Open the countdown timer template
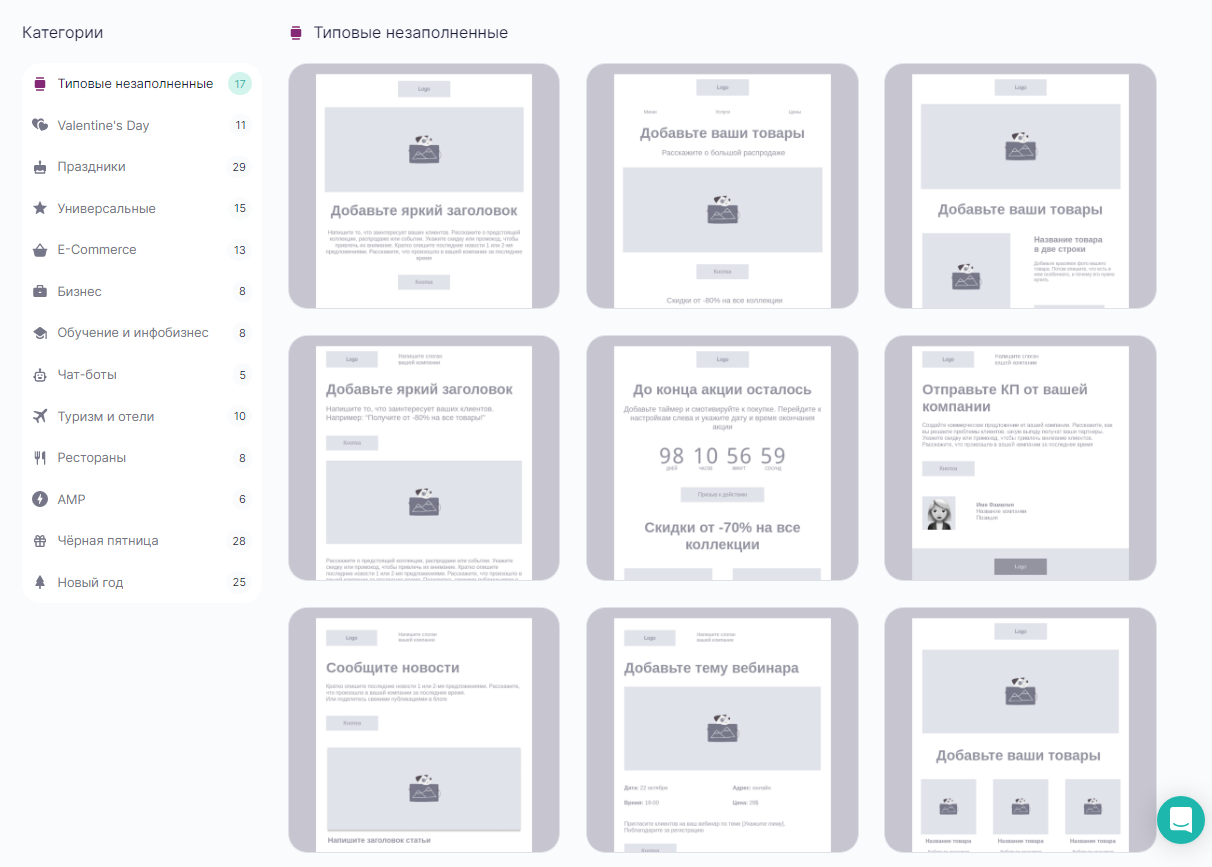 (722, 458)
